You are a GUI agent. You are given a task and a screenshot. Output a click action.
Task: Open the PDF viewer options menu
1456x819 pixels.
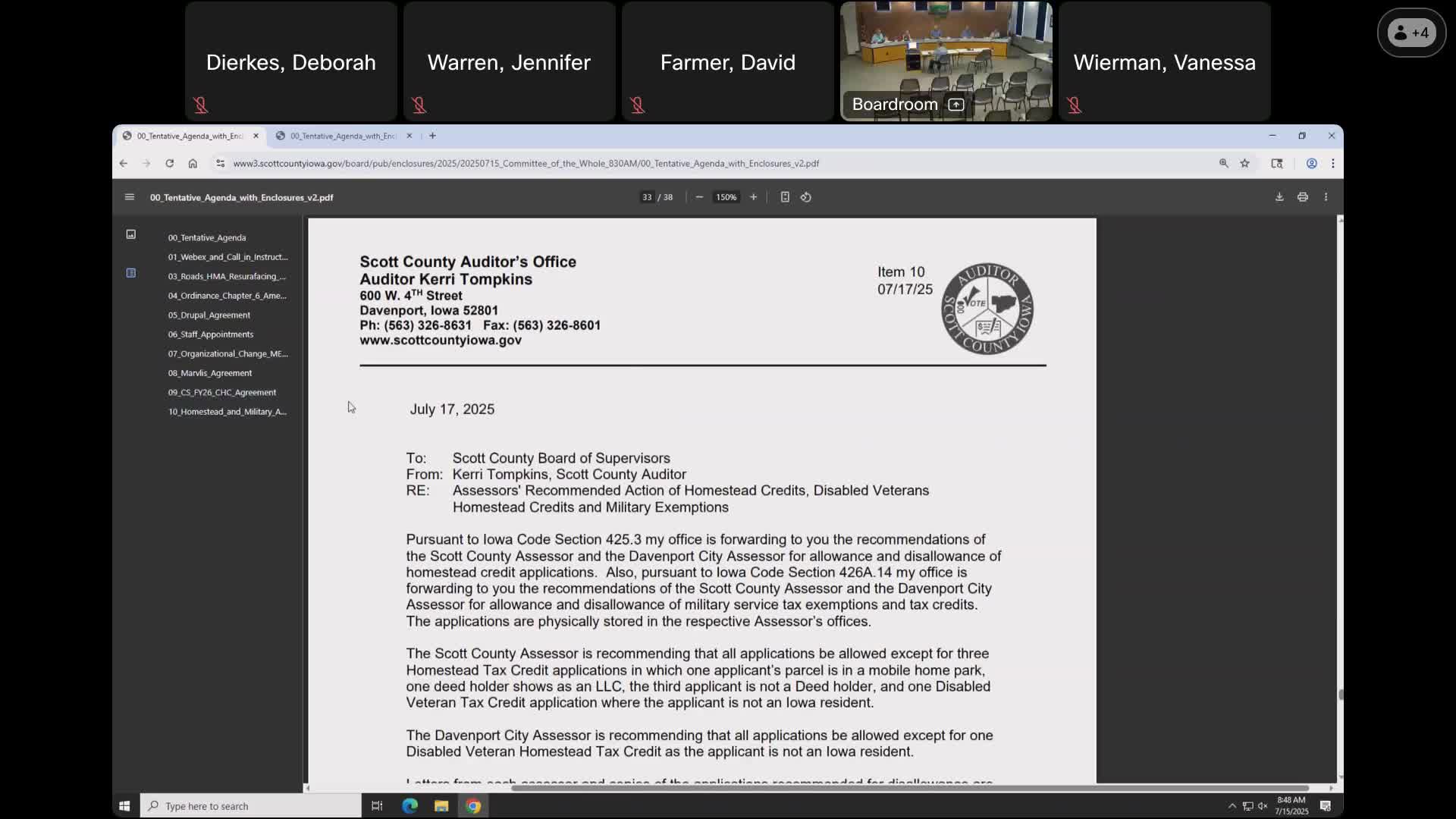[1326, 196]
